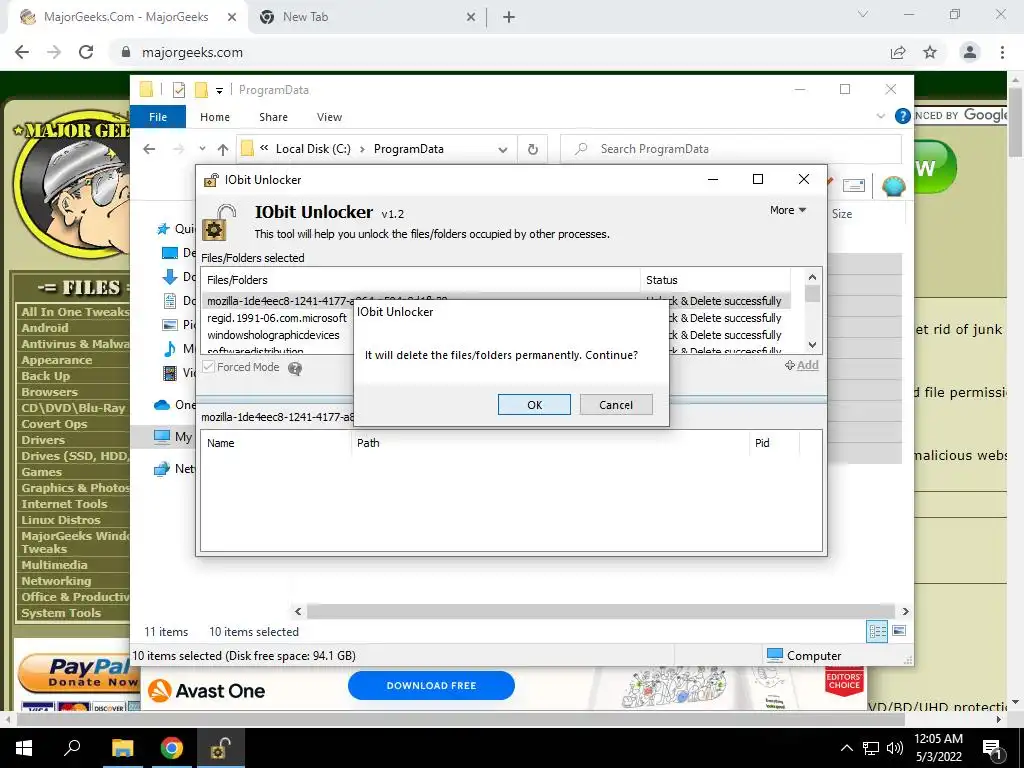The image size is (1024, 768).
Task: Go up one folder in Explorer
Action: [x=223, y=149]
